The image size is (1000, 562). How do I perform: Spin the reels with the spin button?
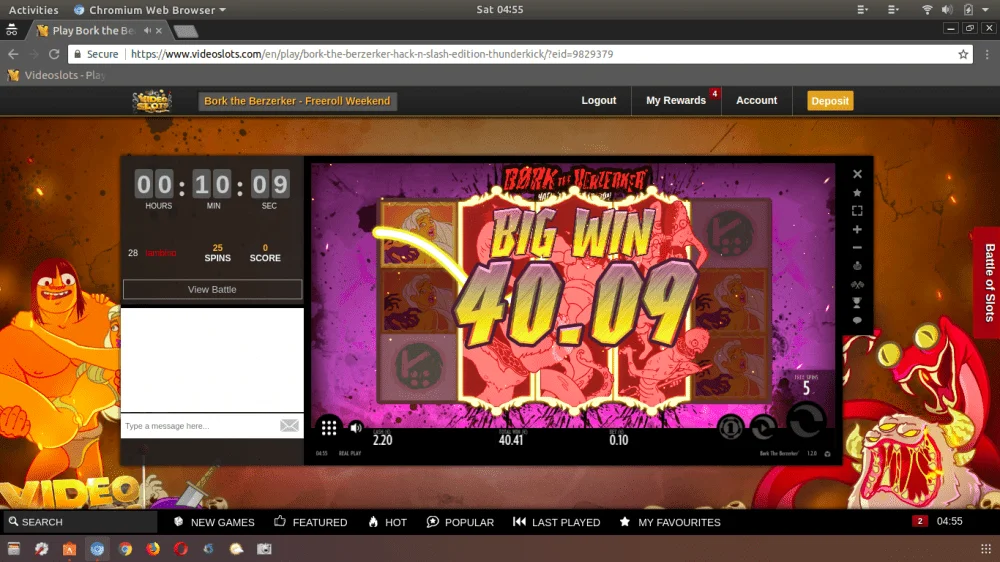807,421
